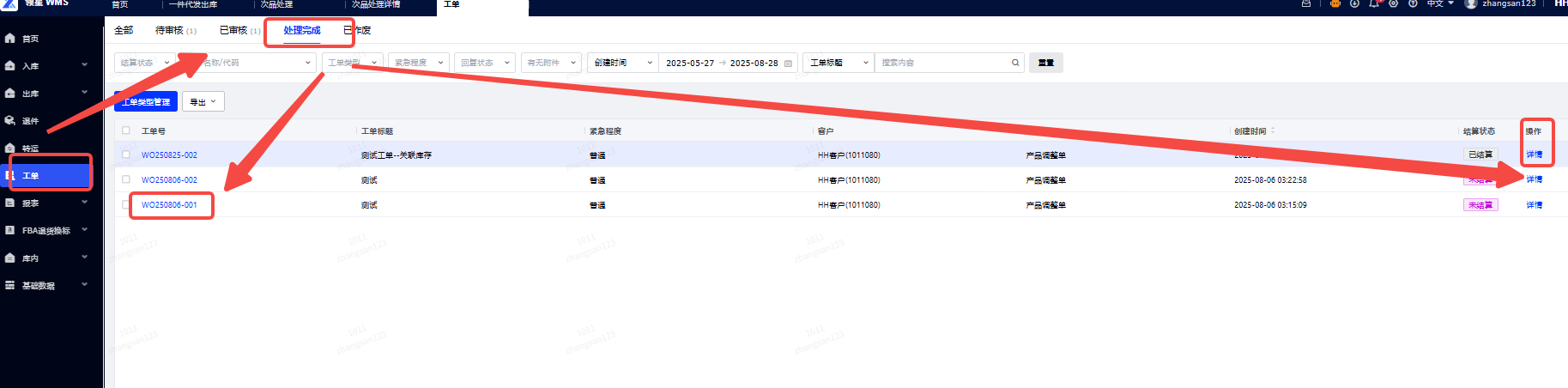The image size is (1568, 388).
Task: Expand the 报表 sidebar menu chevron
Action: pyautogui.click(x=85, y=203)
